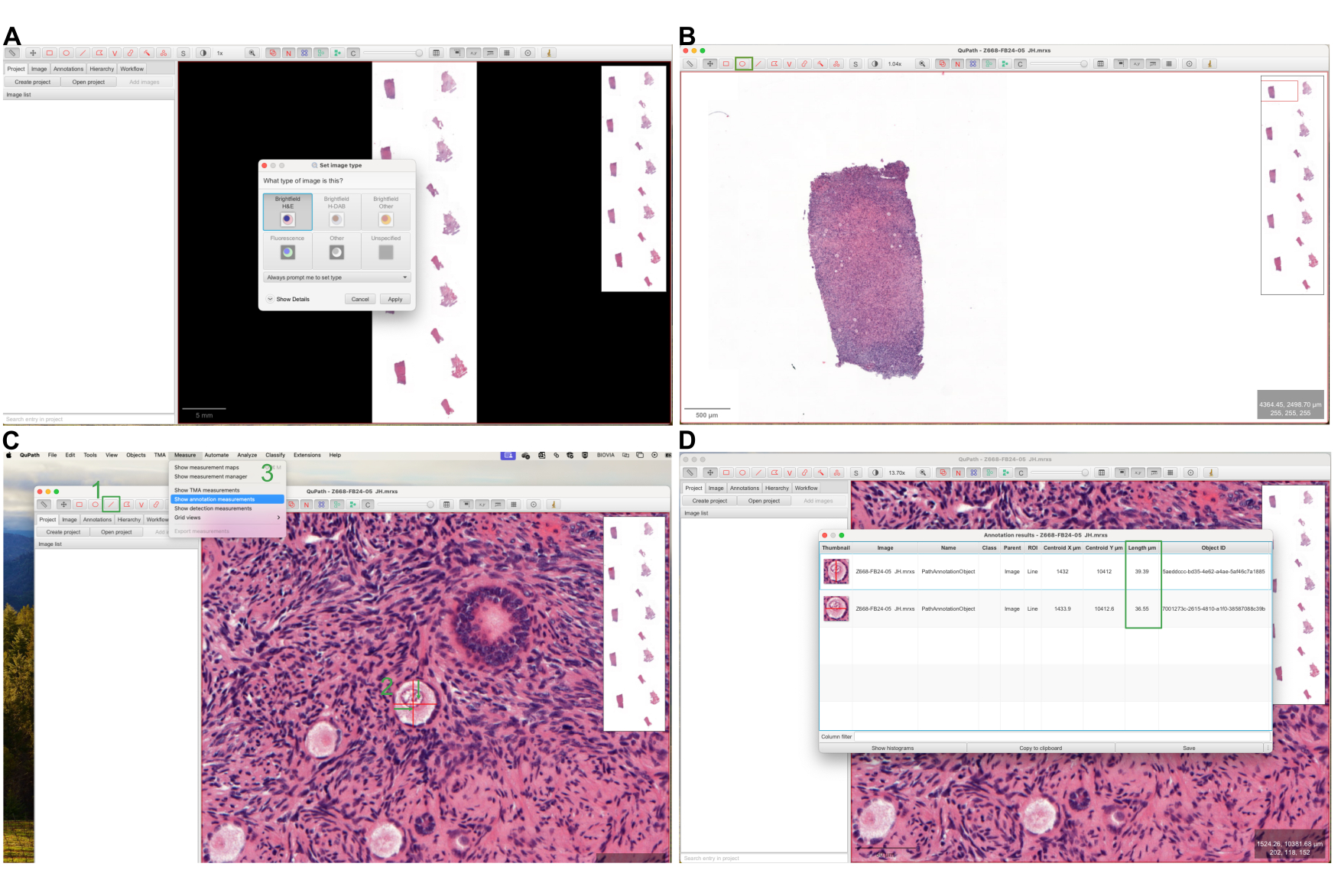Open the preferences gear icon in panel A

[x=528, y=53]
